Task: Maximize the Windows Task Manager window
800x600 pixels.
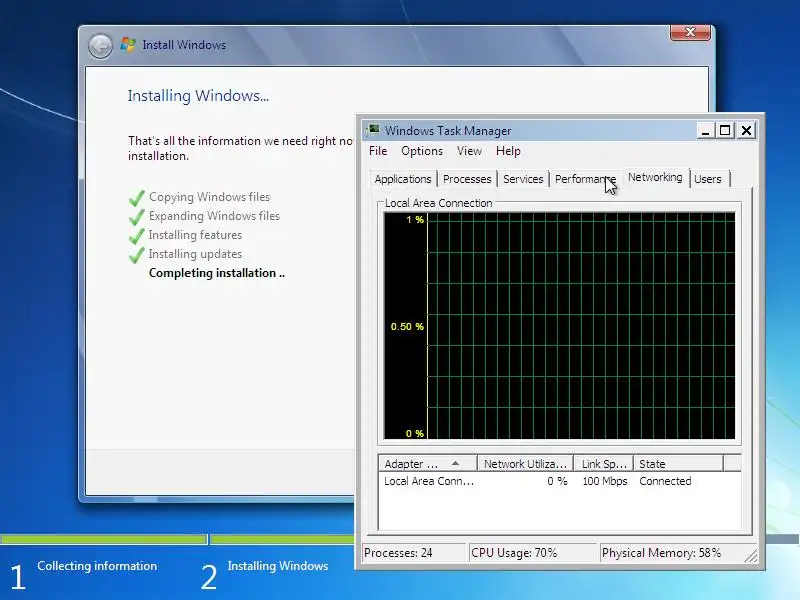Action: 725,131
